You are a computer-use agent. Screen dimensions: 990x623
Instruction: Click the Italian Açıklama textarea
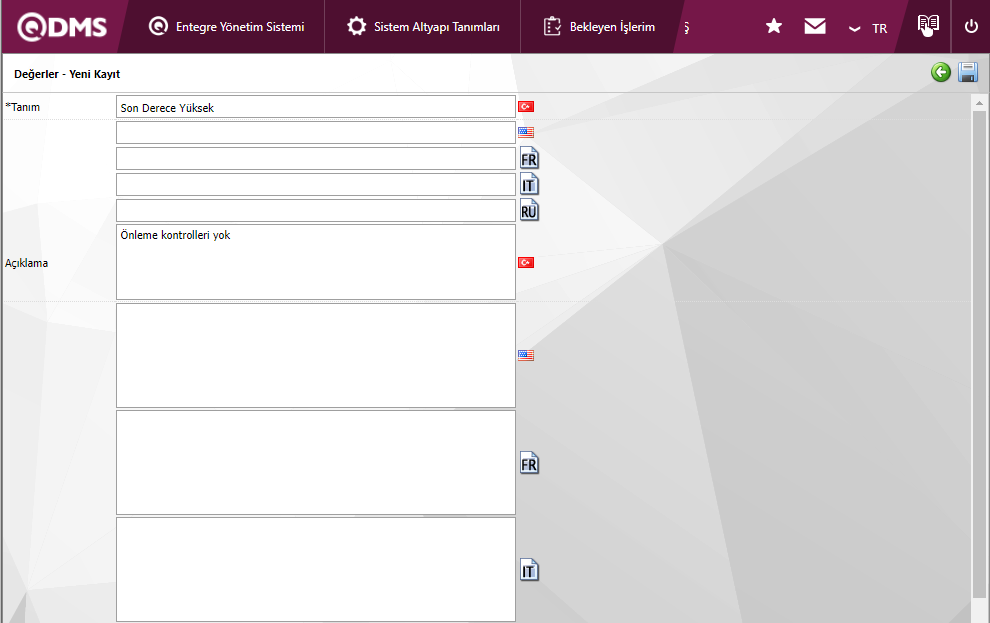316,569
